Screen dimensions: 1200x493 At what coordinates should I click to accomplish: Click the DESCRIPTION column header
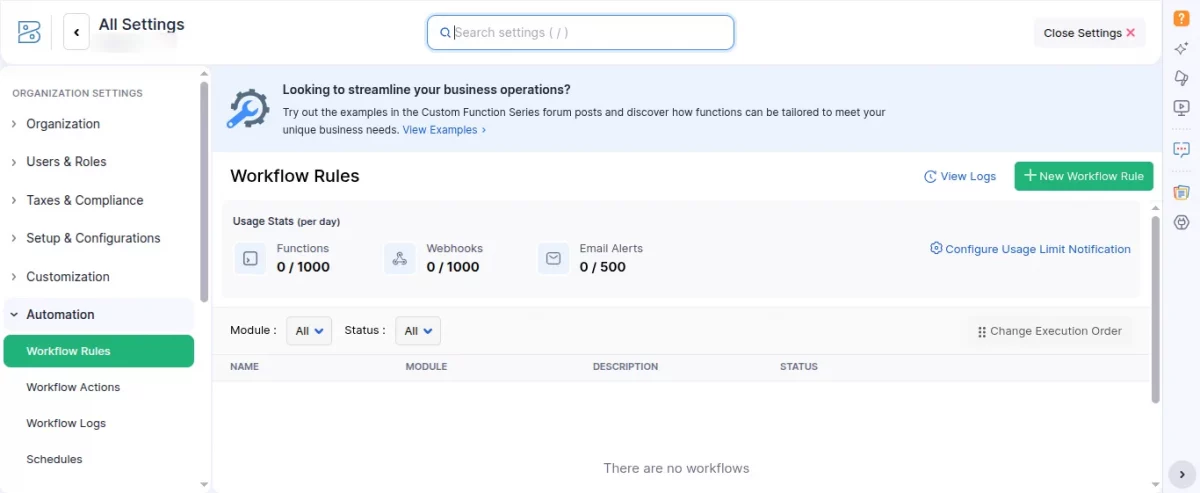(x=625, y=367)
